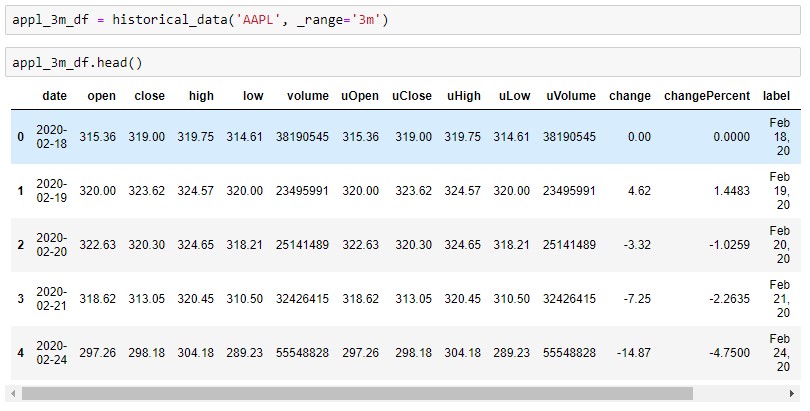Click the 323.62 close value

147,191
